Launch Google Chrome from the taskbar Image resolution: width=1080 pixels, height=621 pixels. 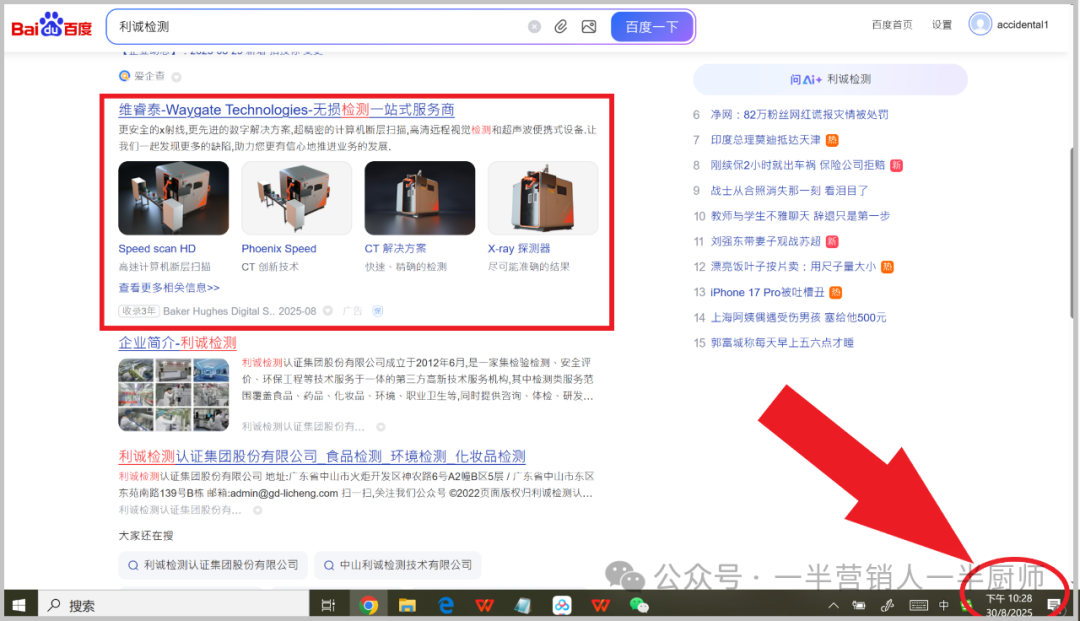click(368, 605)
